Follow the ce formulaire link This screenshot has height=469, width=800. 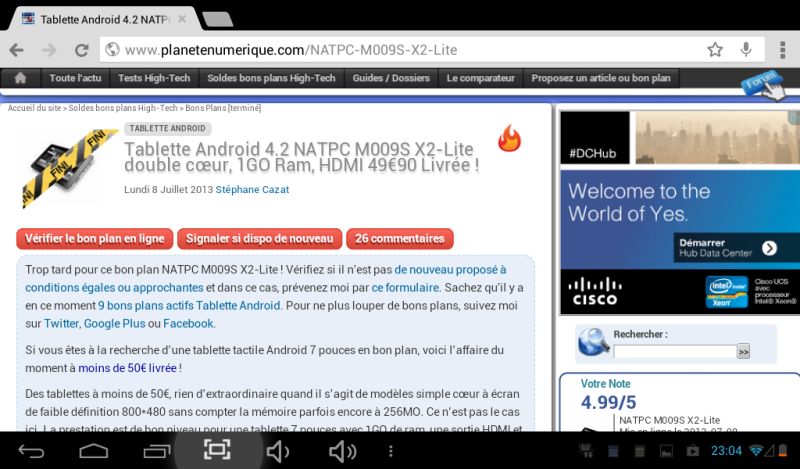coord(406,287)
